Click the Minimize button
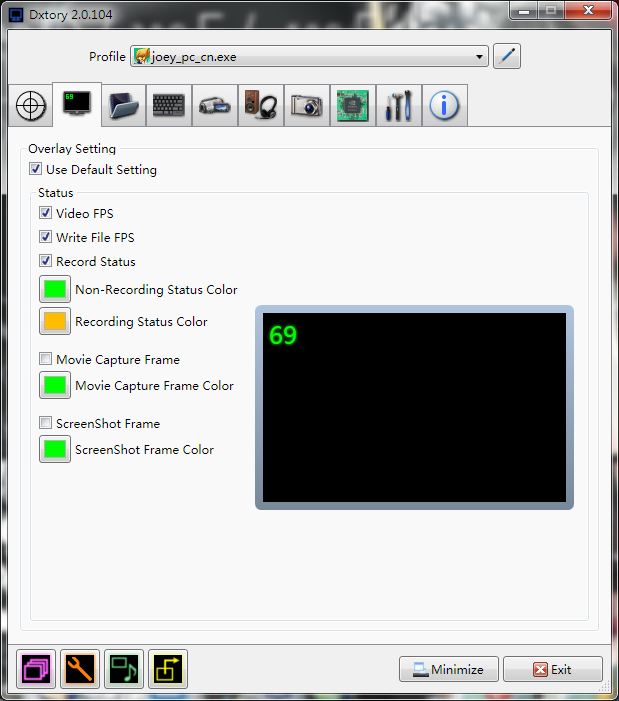This screenshot has width=619, height=701. point(448,670)
